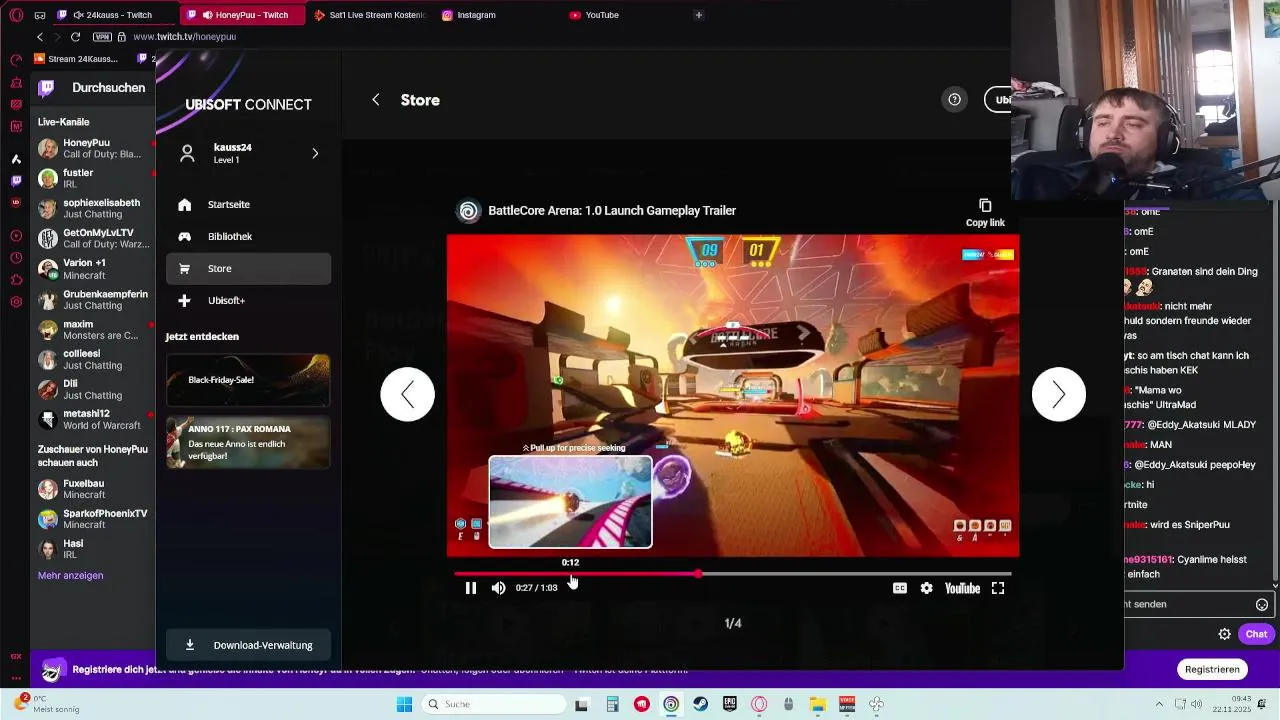Click the seek preview thumbnail
This screenshot has width=1280, height=720.
(570, 502)
